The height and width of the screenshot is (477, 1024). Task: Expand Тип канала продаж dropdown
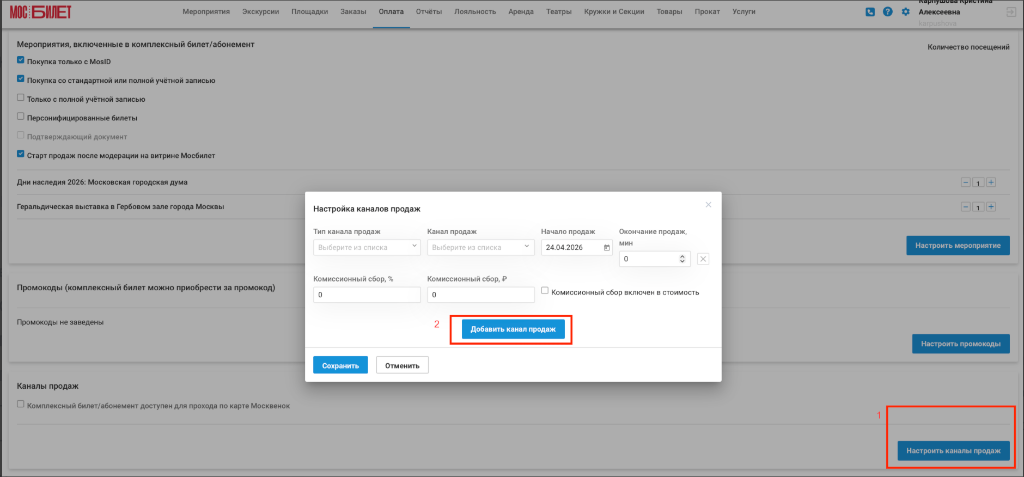[x=367, y=247]
